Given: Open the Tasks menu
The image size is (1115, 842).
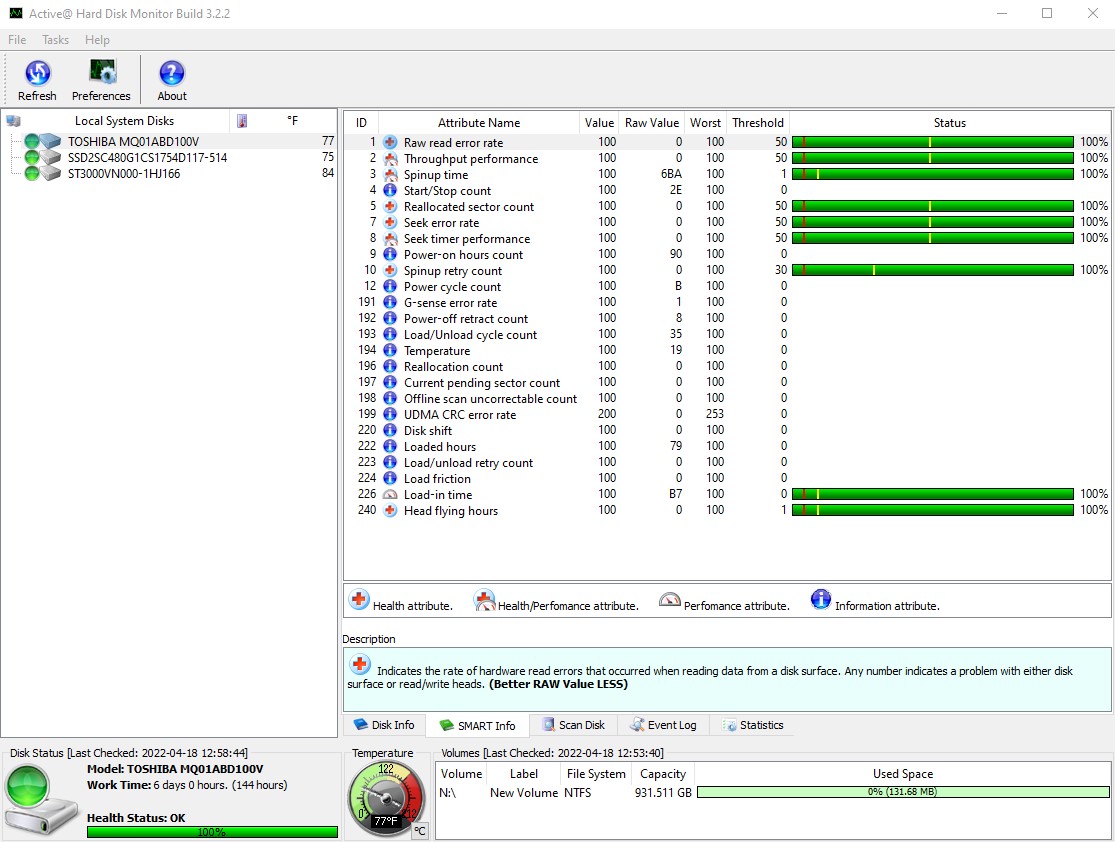Looking at the screenshot, I should tap(55, 40).
